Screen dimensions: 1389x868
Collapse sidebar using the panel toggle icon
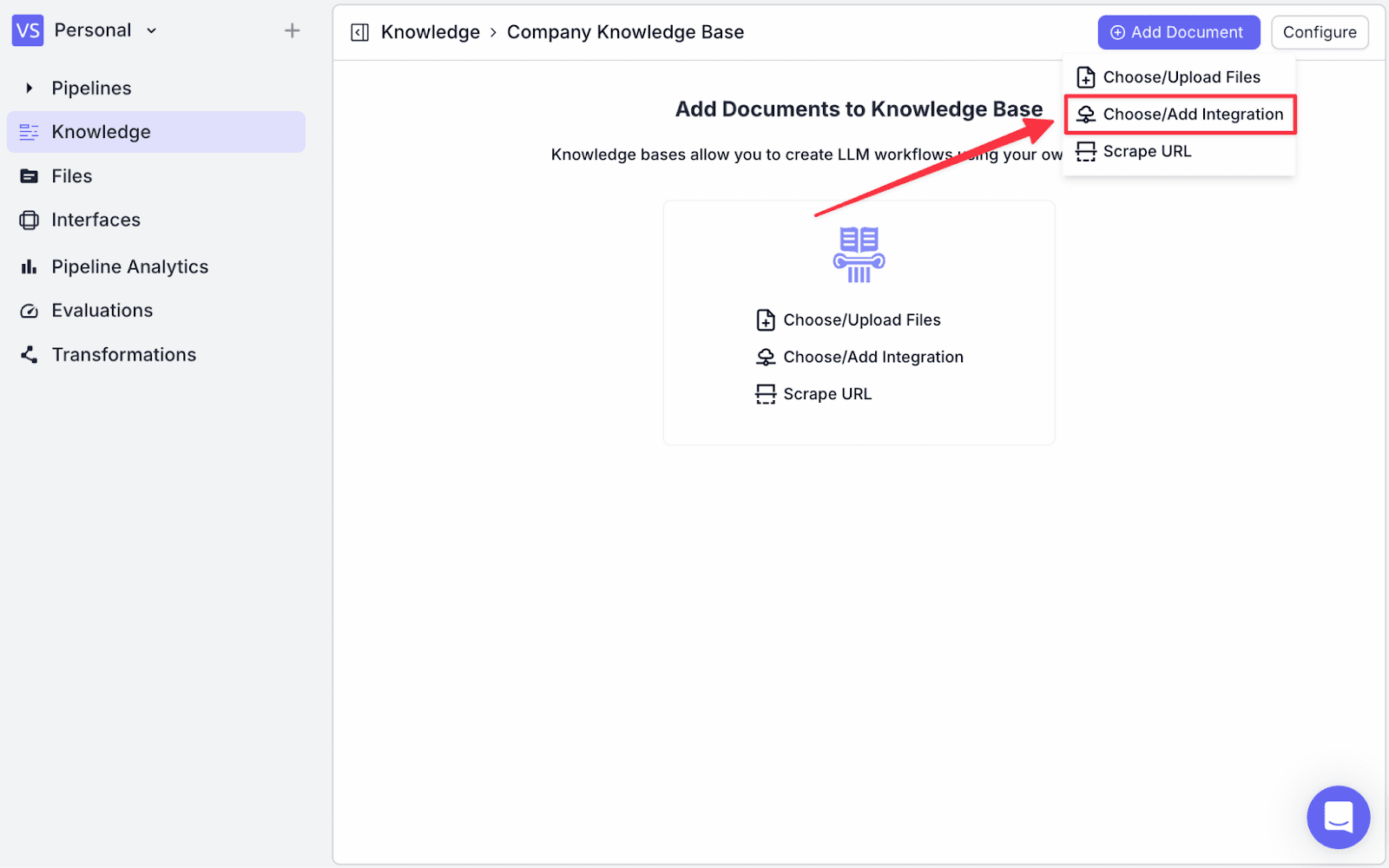(359, 33)
